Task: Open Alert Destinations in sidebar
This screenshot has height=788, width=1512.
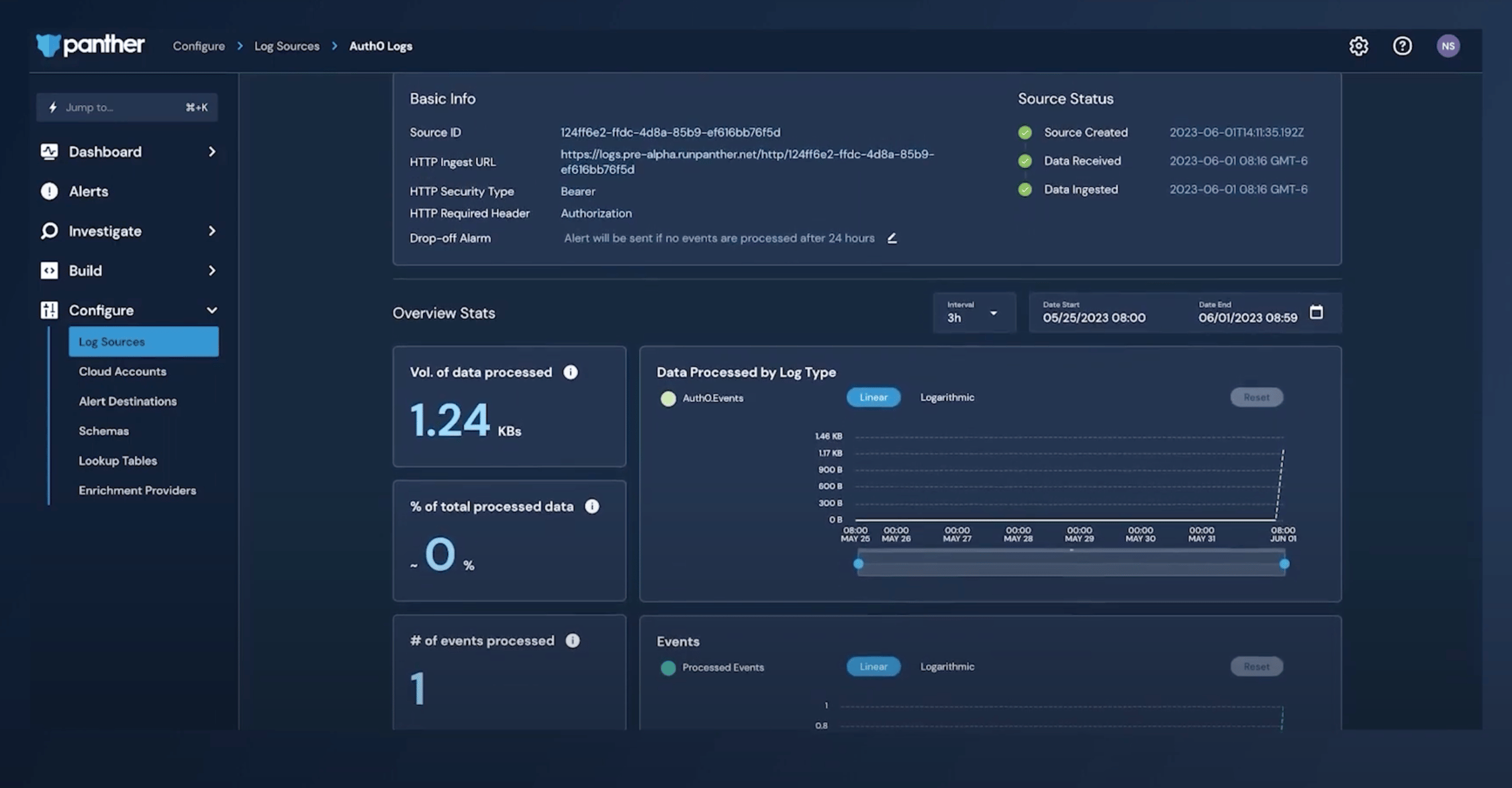Action: [x=128, y=402]
